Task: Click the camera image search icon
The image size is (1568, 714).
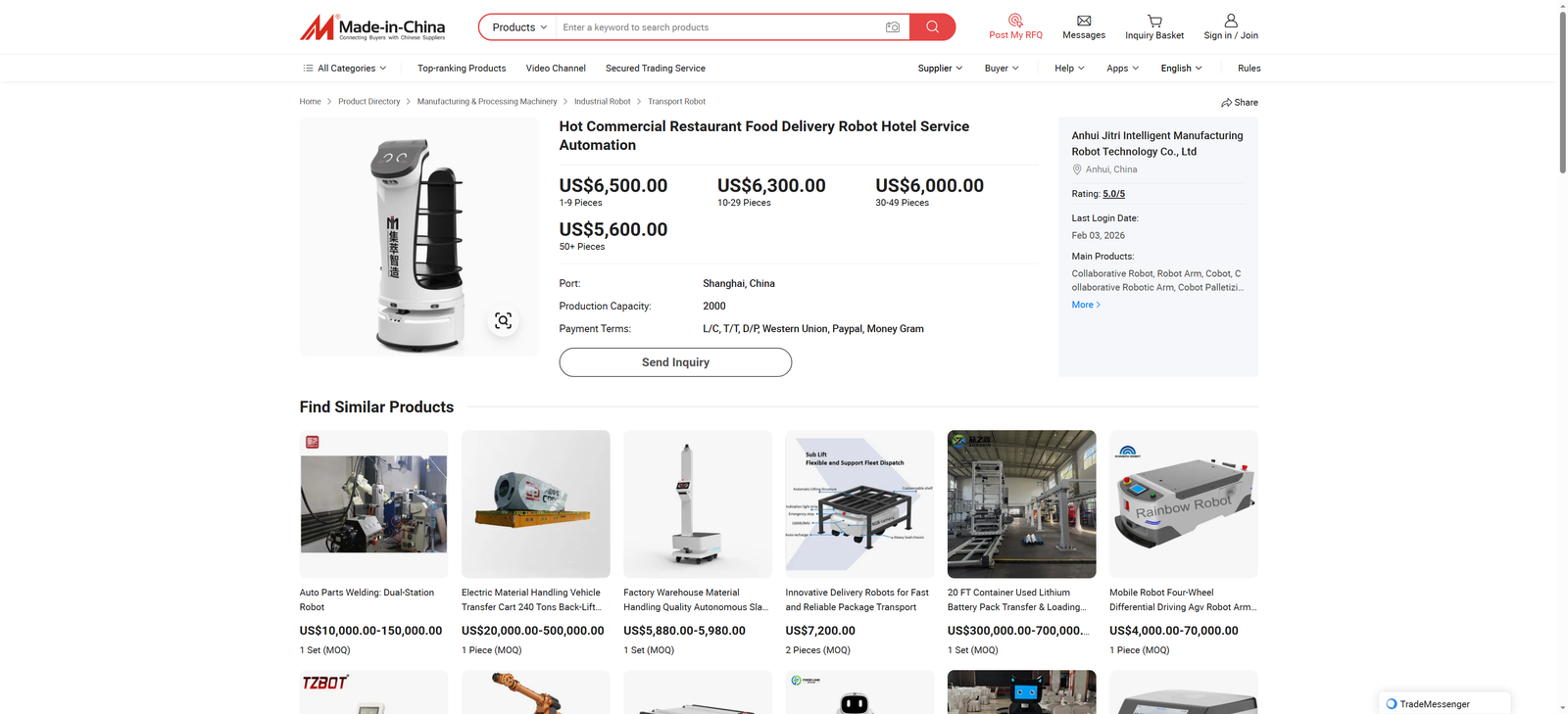Action: (892, 27)
